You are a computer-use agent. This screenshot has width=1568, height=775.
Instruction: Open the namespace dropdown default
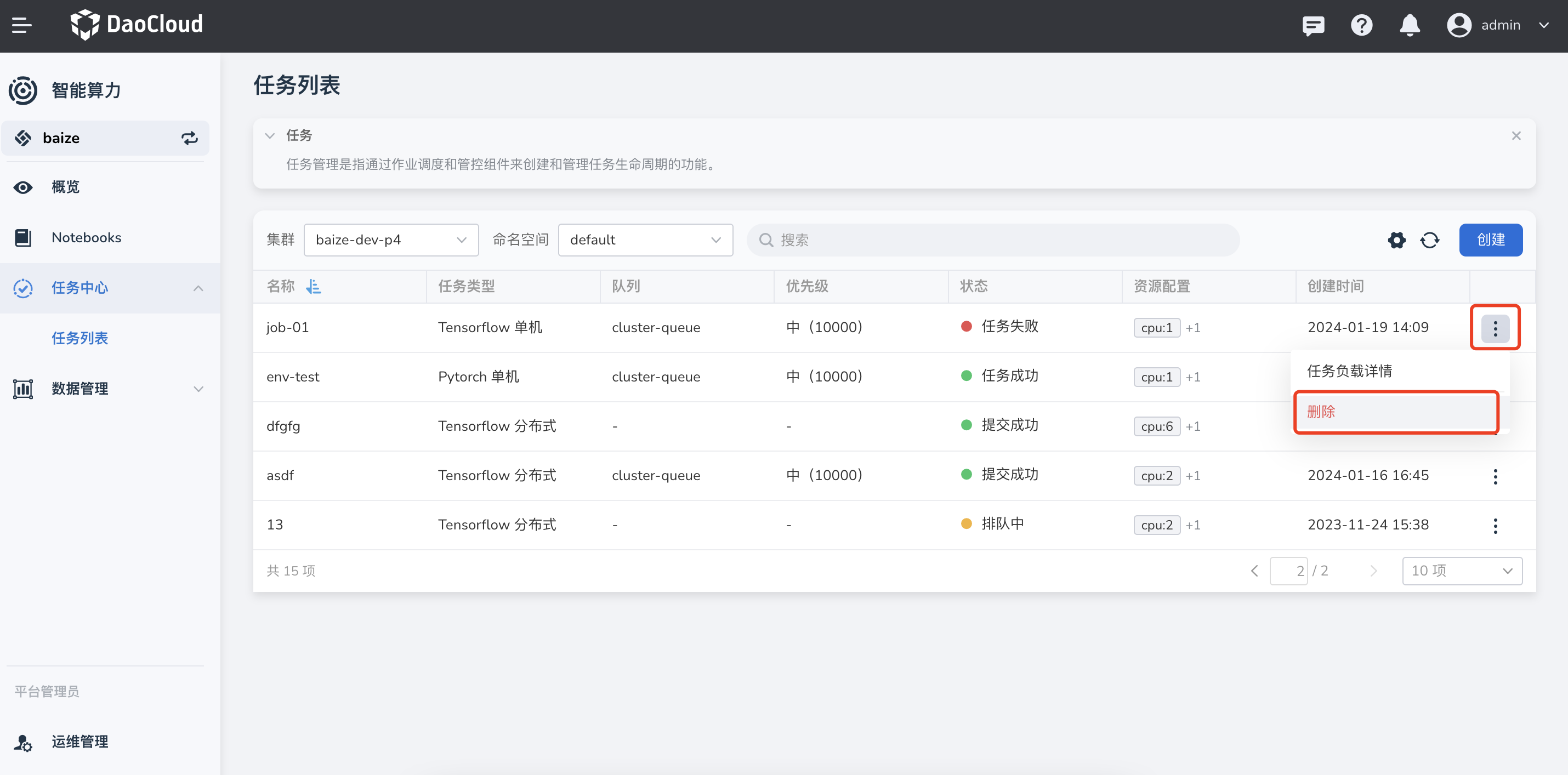pyautogui.click(x=645, y=240)
